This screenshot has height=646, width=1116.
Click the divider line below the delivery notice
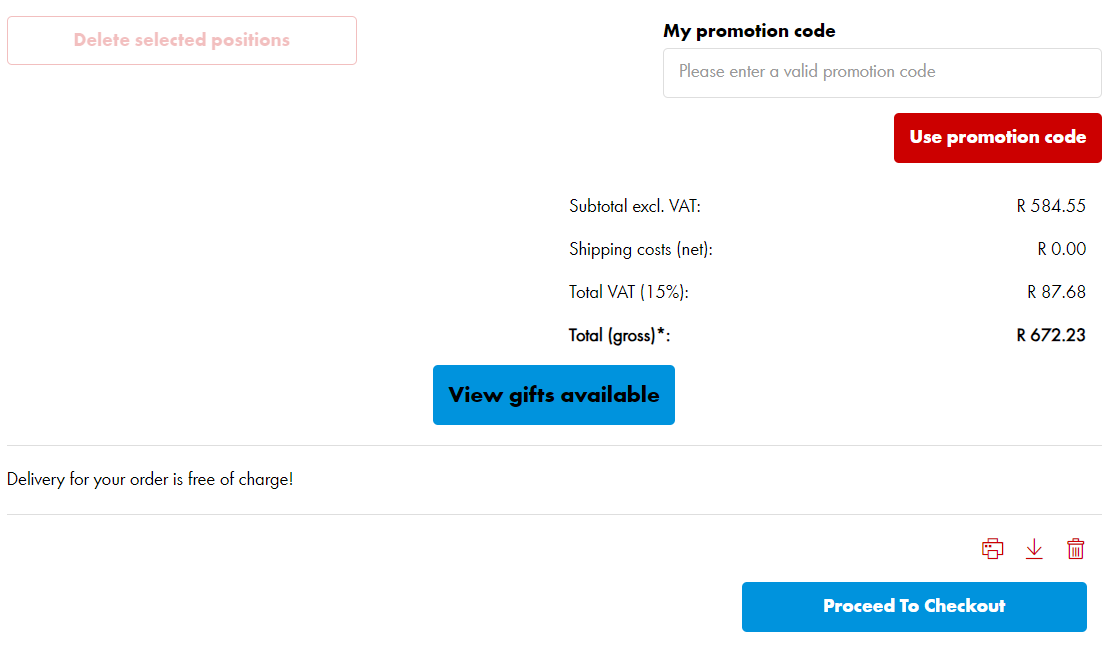coord(554,514)
